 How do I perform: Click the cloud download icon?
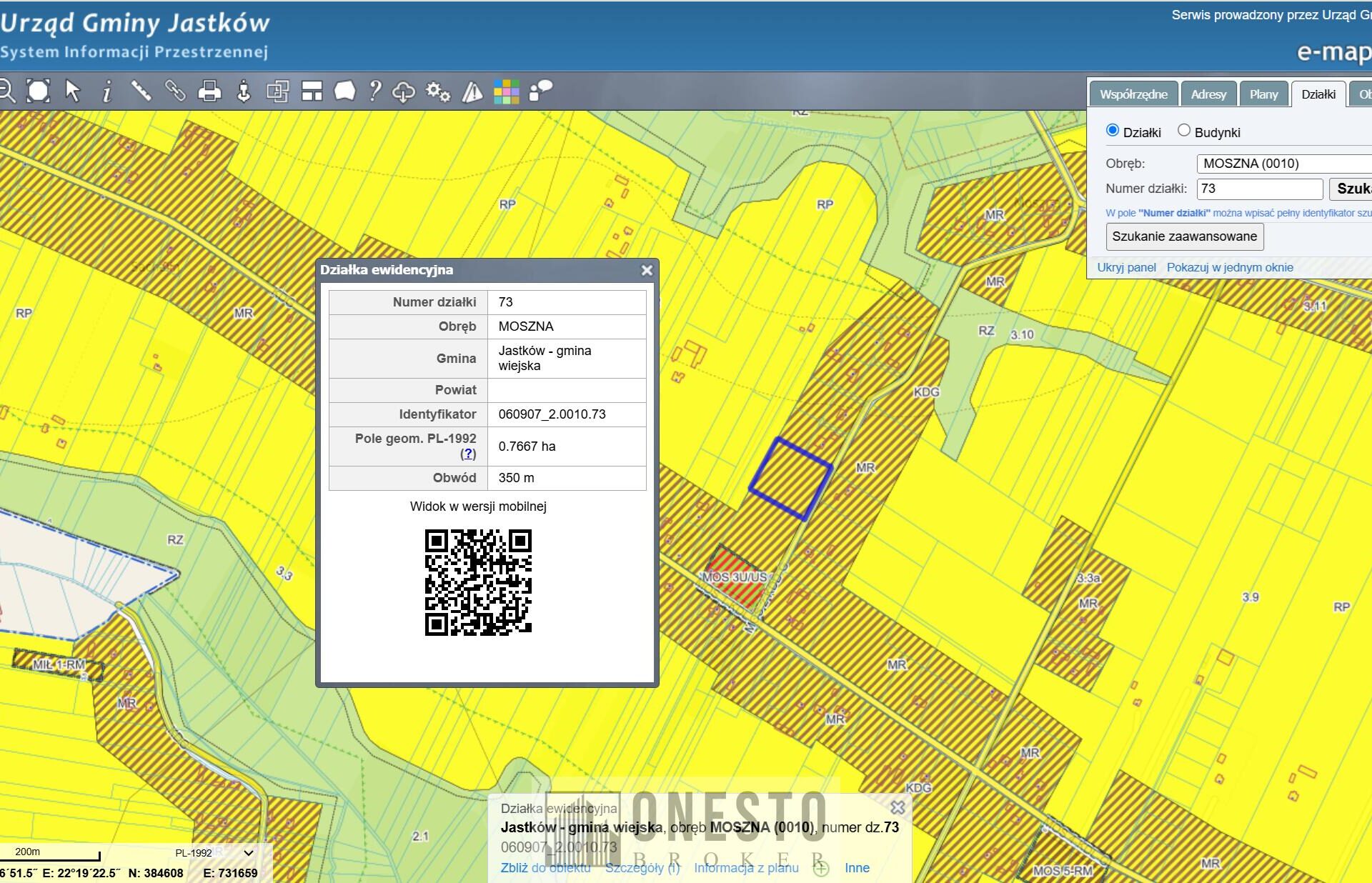pos(404,91)
